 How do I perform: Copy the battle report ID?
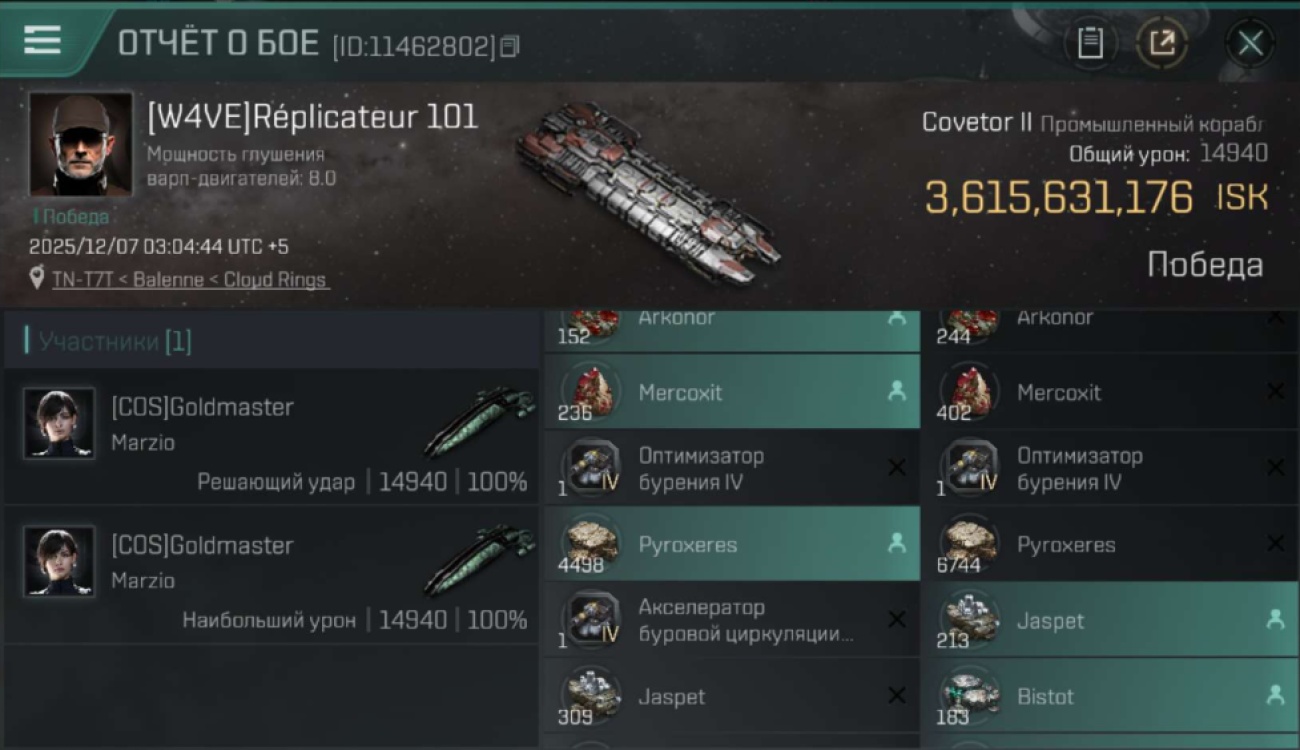510,46
